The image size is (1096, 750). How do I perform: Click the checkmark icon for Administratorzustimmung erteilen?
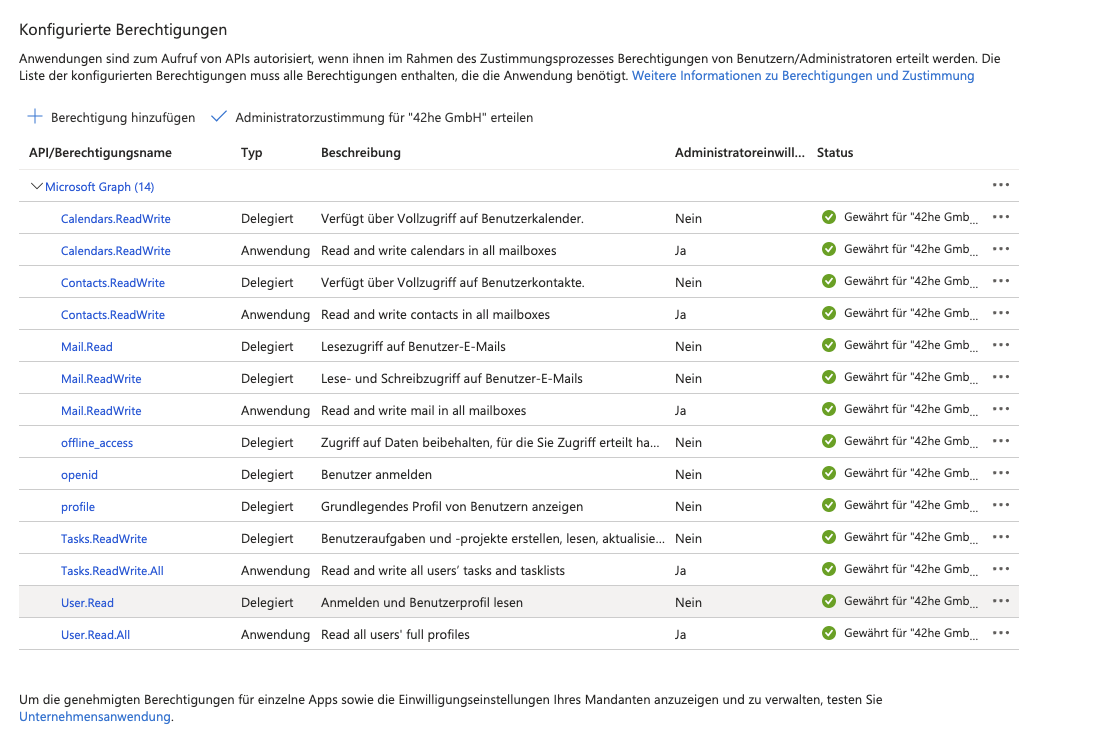point(219,117)
